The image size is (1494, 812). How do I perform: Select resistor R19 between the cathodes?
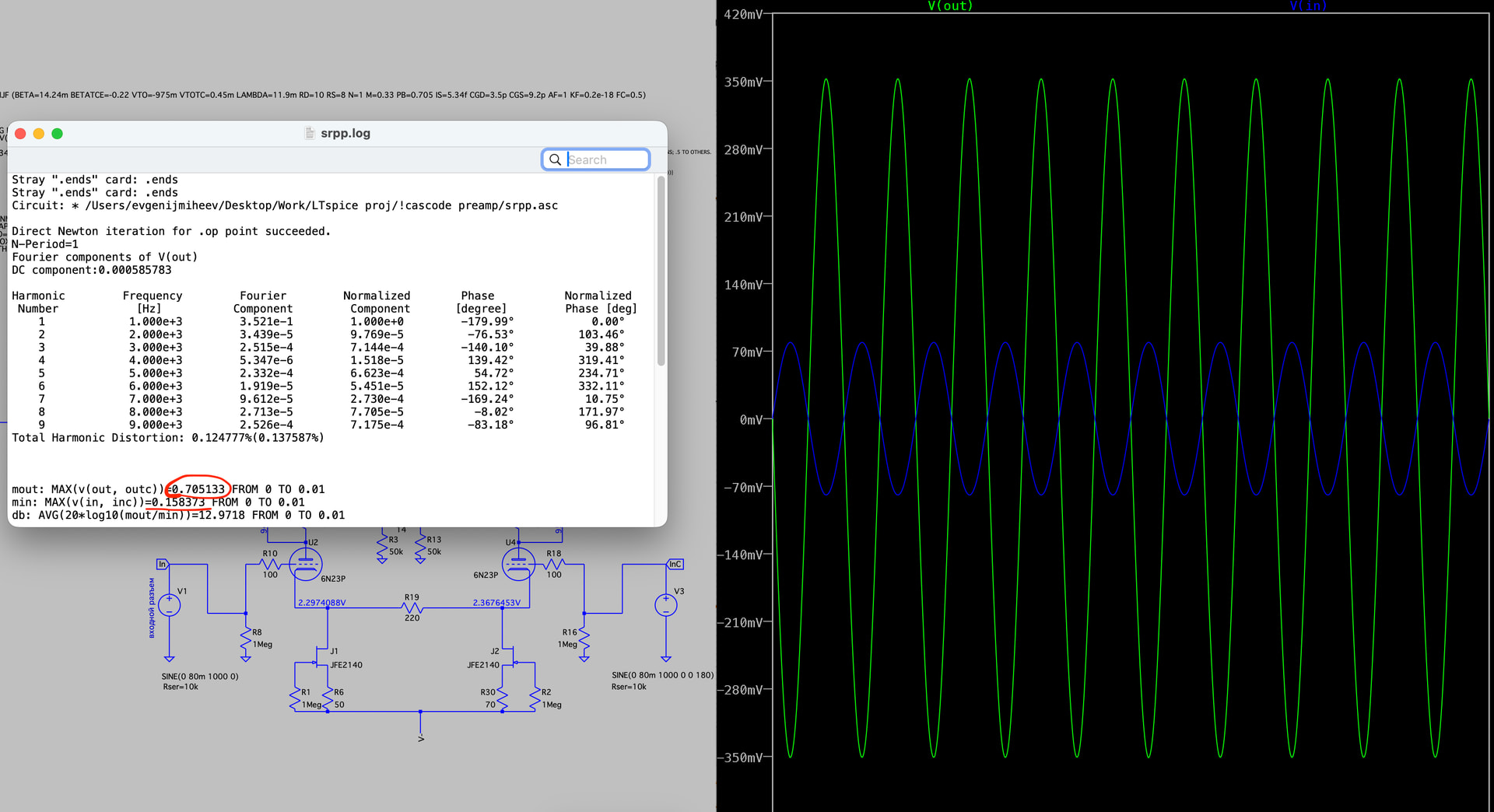412,607
